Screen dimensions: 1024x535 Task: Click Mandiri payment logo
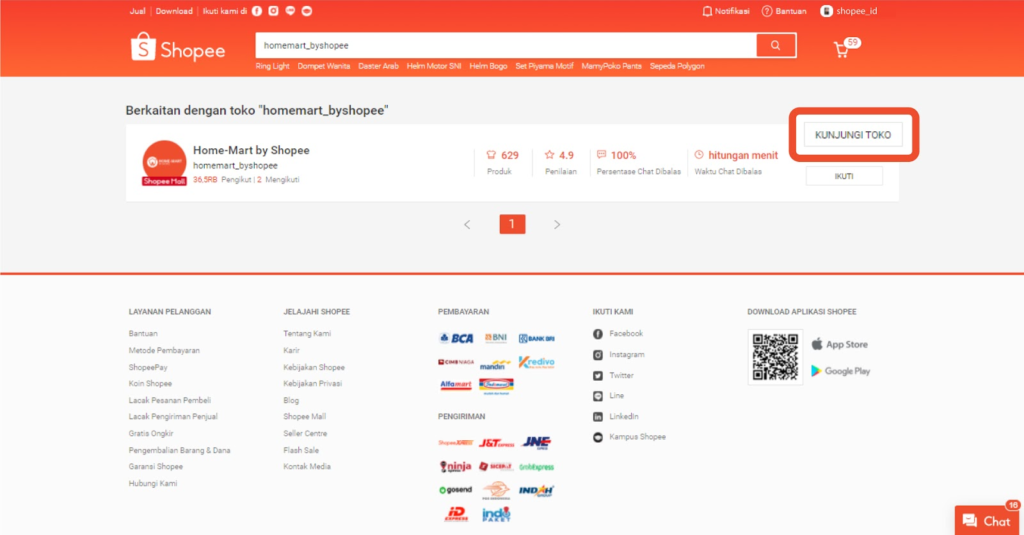coord(496,364)
